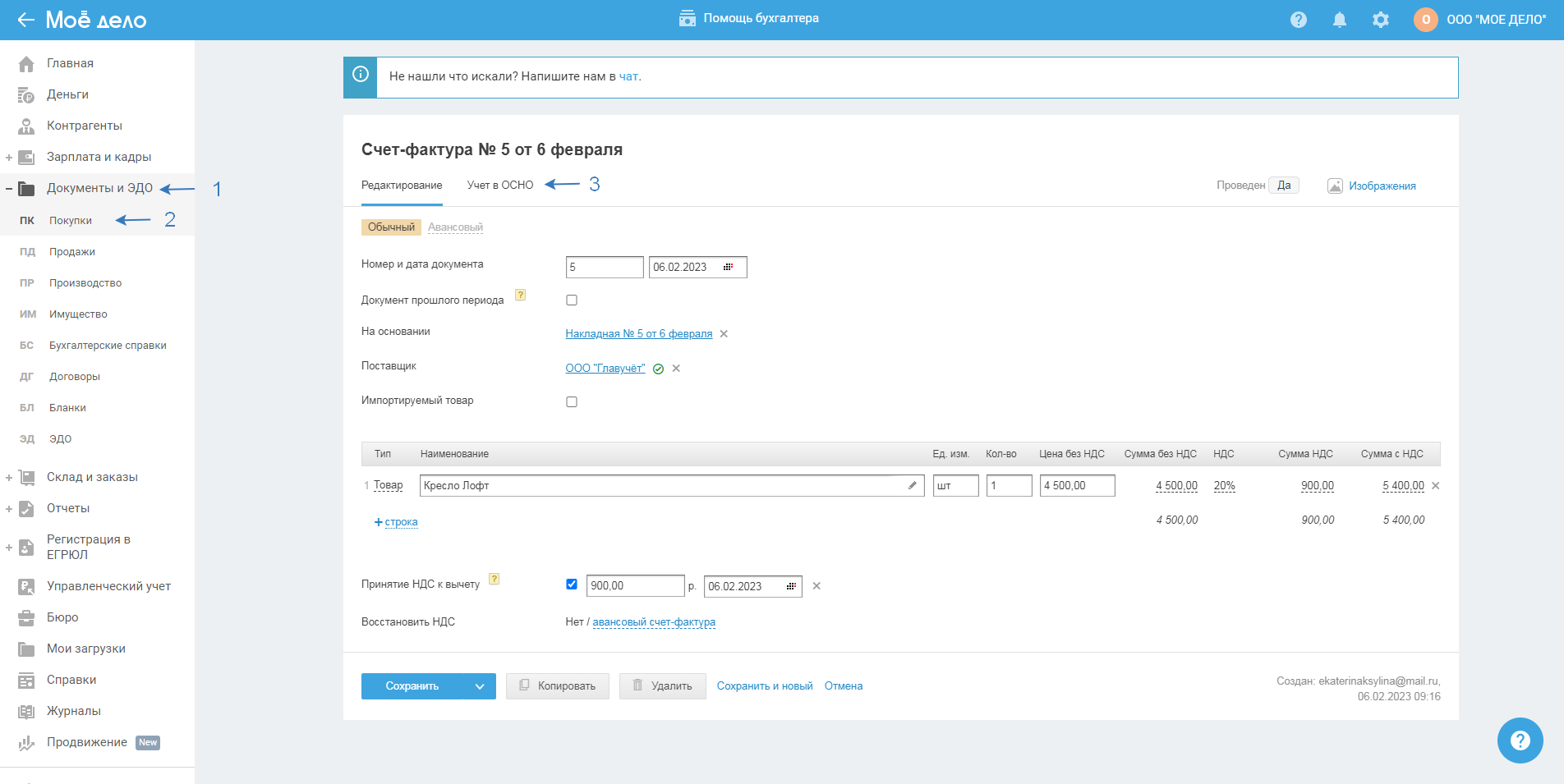
Task: Open settings via the gear icon
Action: coord(1380,20)
